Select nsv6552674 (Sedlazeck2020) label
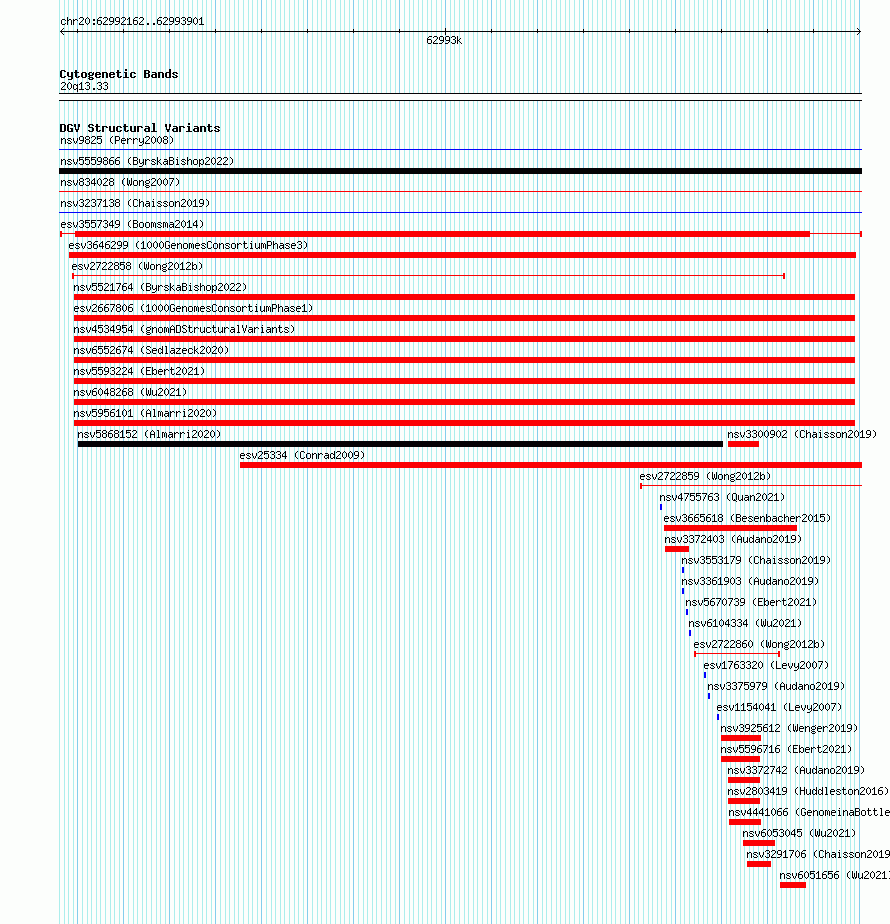The image size is (890, 924). [151, 350]
